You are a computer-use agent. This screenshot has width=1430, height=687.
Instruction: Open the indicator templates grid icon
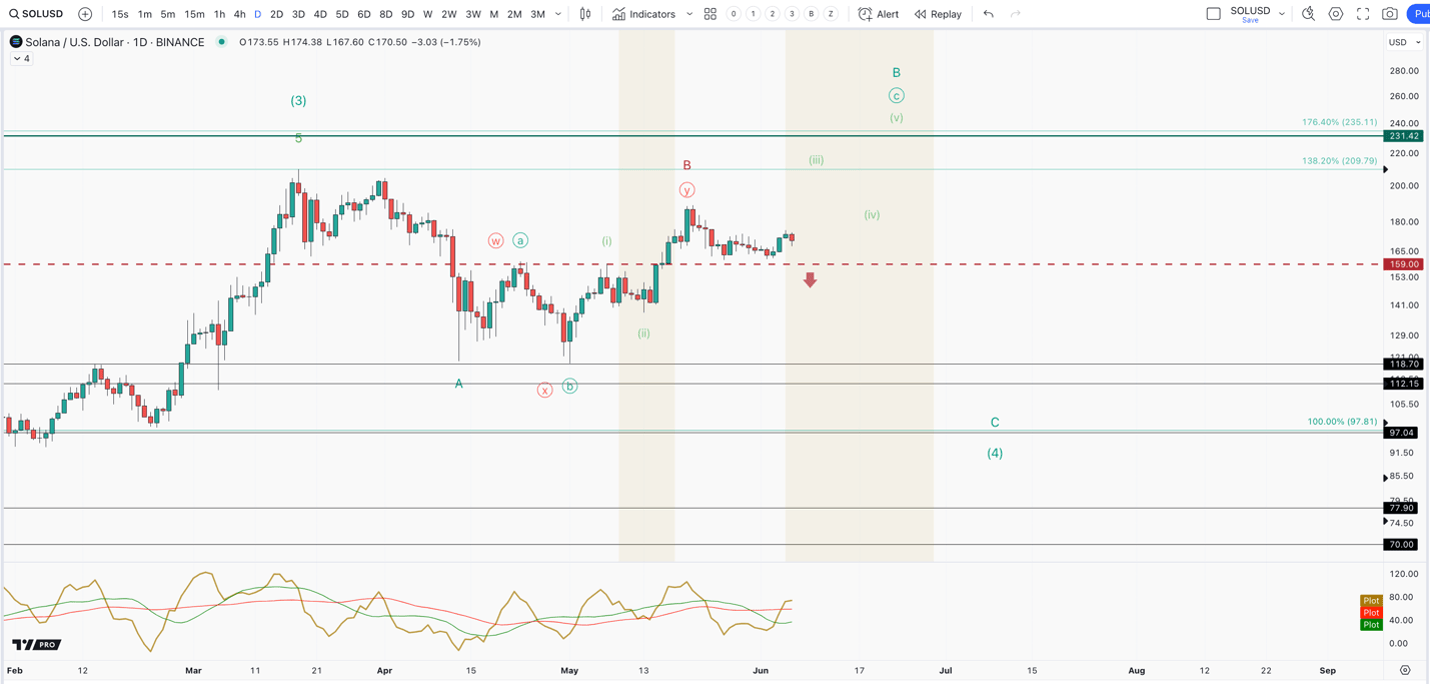pos(710,14)
